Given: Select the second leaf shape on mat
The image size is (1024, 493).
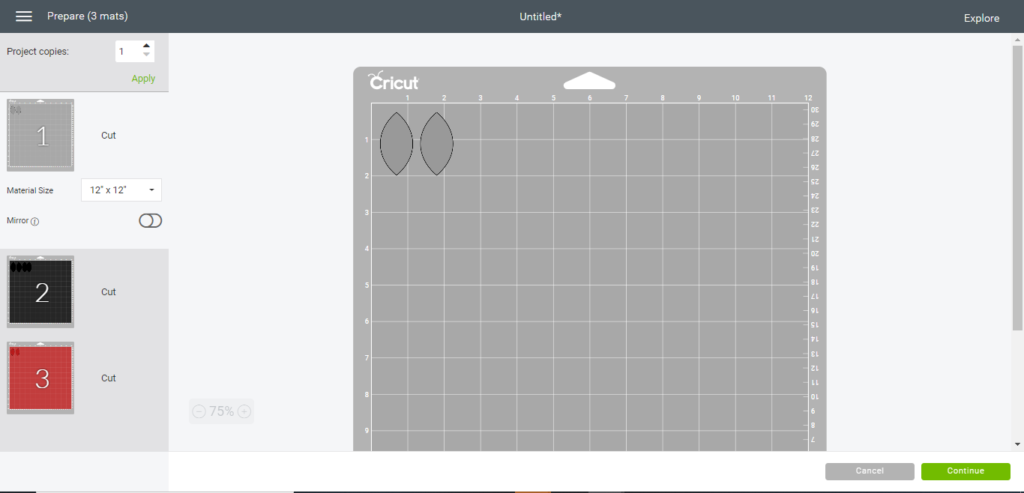Looking at the screenshot, I should tap(436, 144).
